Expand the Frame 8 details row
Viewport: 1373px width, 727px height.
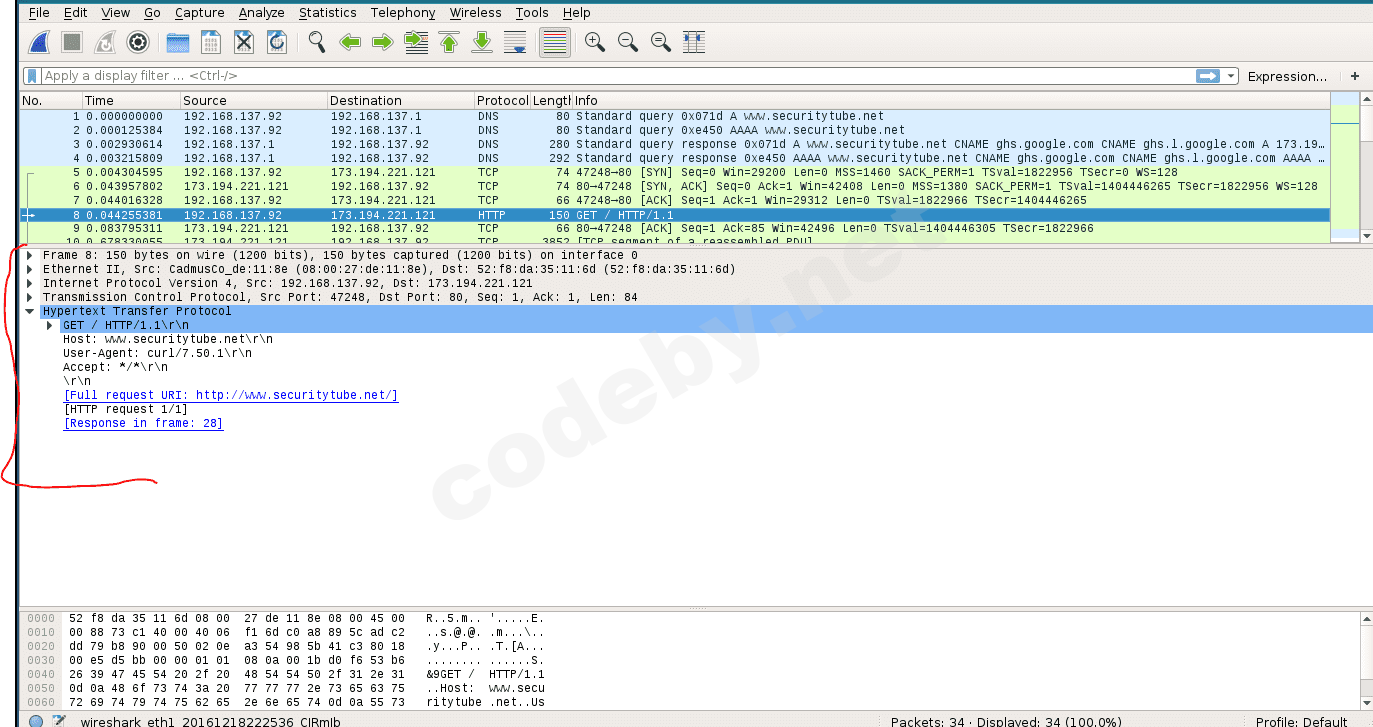(32, 255)
